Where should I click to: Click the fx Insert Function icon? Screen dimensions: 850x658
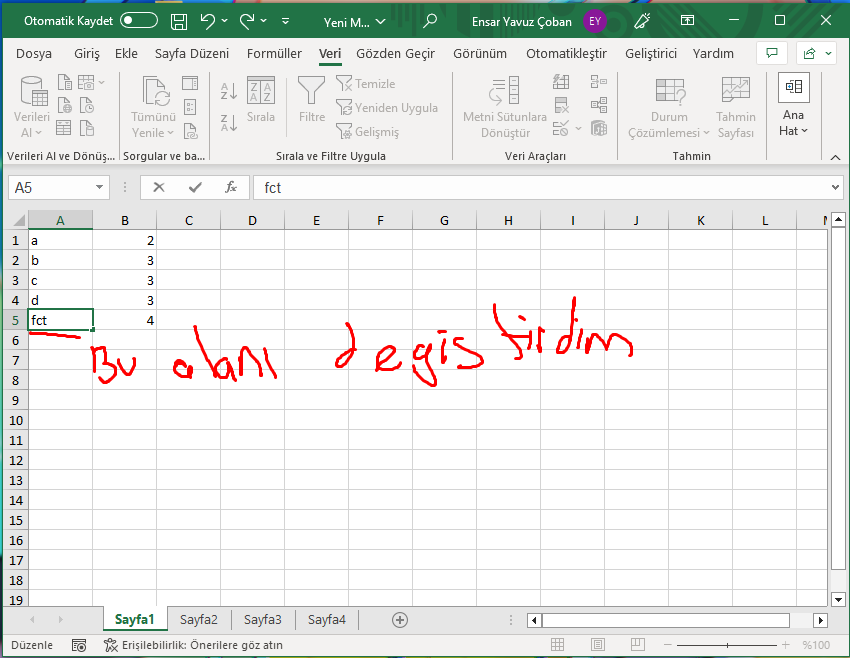[231, 188]
